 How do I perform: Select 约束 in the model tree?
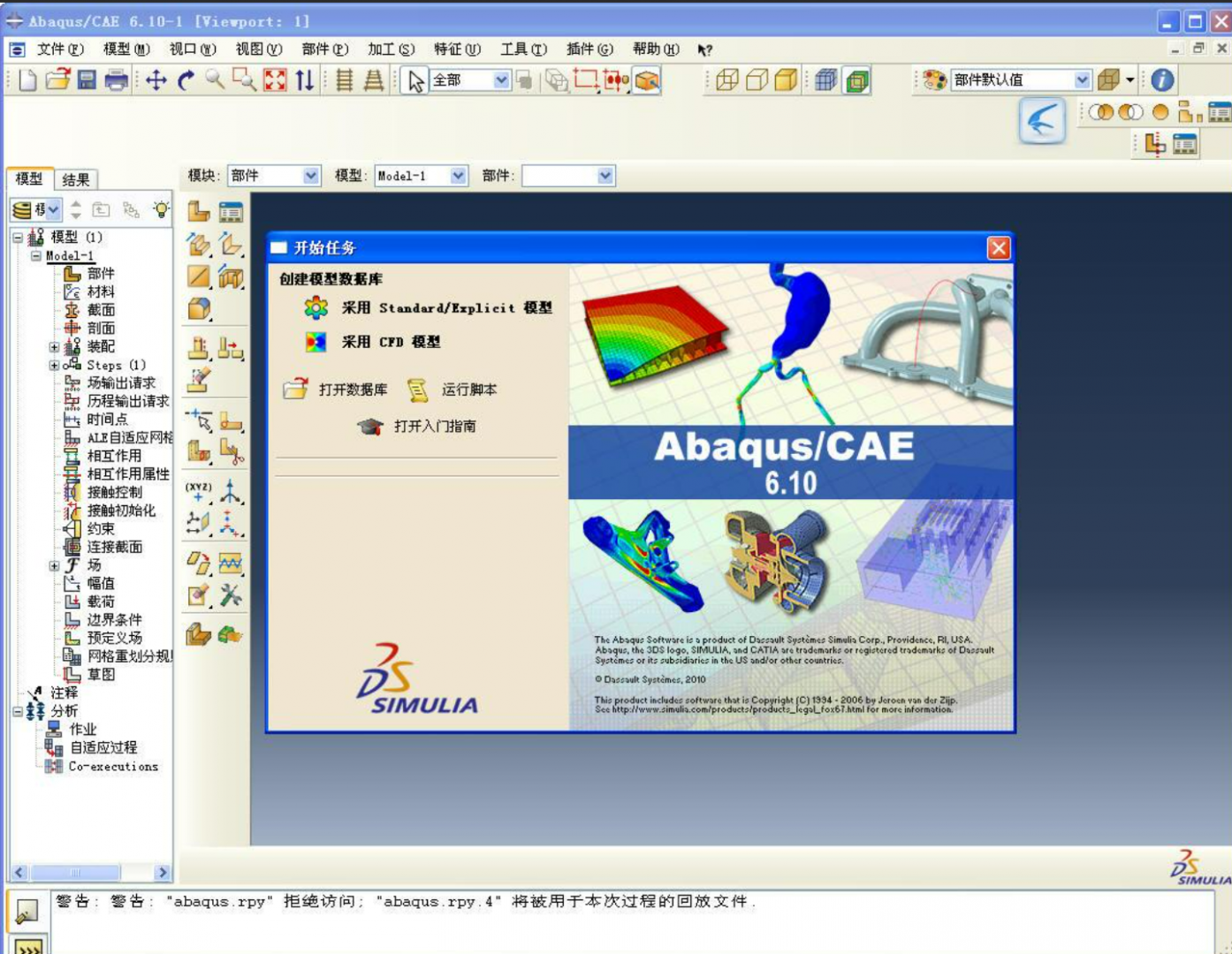click(x=100, y=529)
